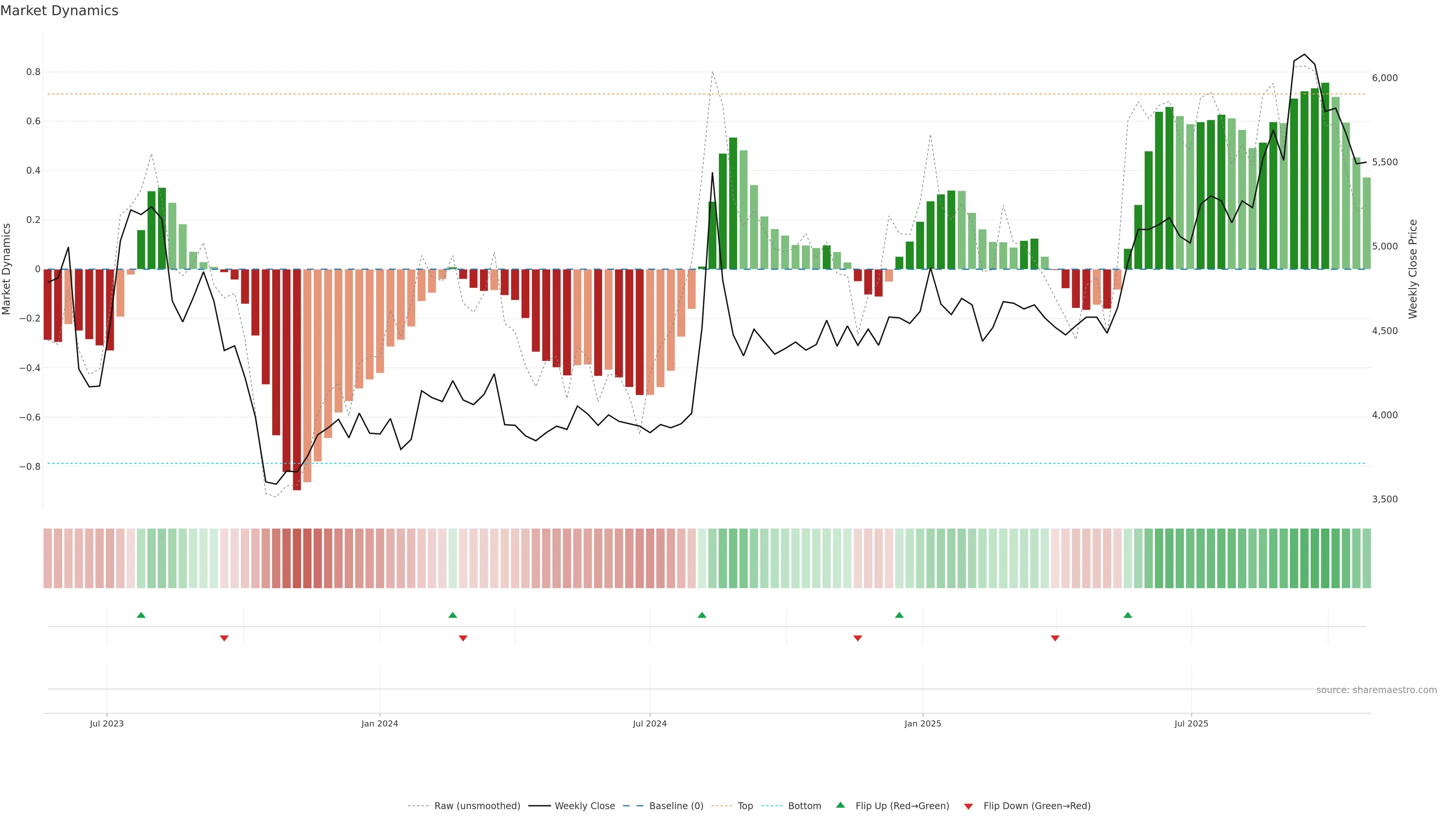Click the Market Dynamics chart title
1456x819 pixels.
[60, 11]
